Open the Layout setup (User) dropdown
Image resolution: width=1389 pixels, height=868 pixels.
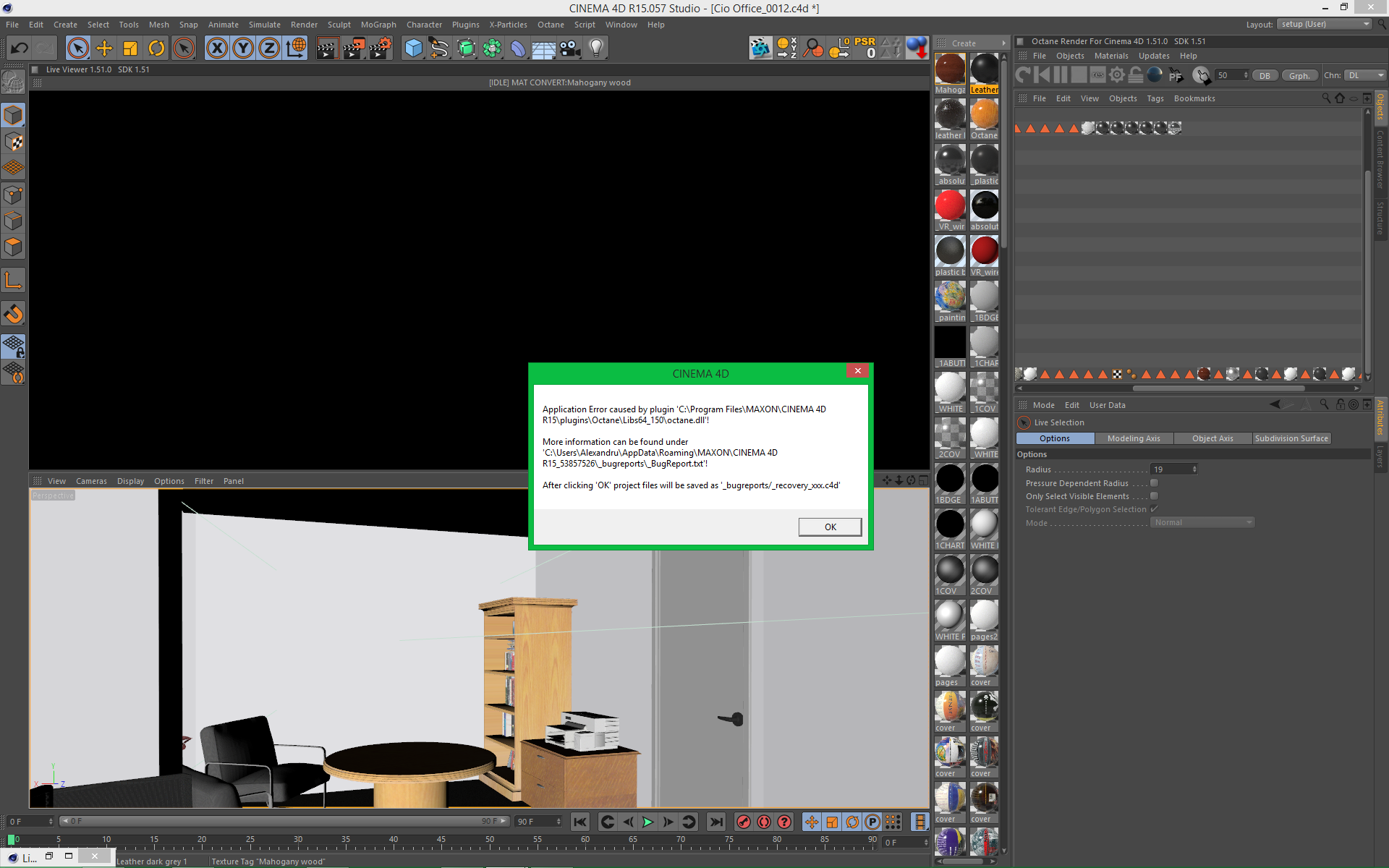(1325, 25)
